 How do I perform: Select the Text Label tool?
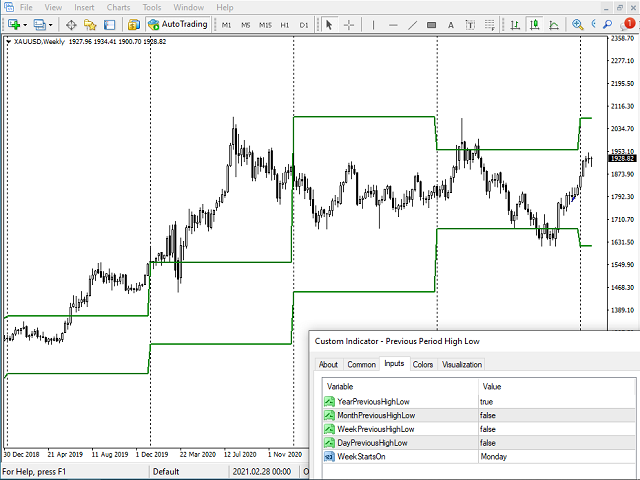tap(470, 25)
